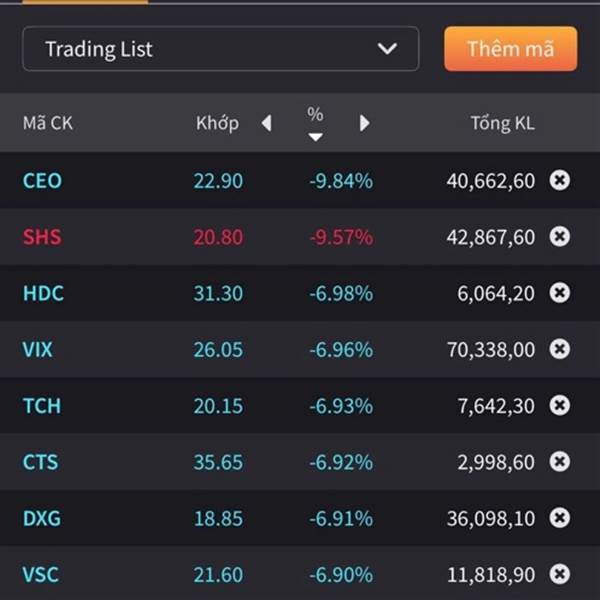Image resolution: width=600 pixels, height=600 pixels.
Task: Remove SHS using its X icon
Action: tap(560, 236)
